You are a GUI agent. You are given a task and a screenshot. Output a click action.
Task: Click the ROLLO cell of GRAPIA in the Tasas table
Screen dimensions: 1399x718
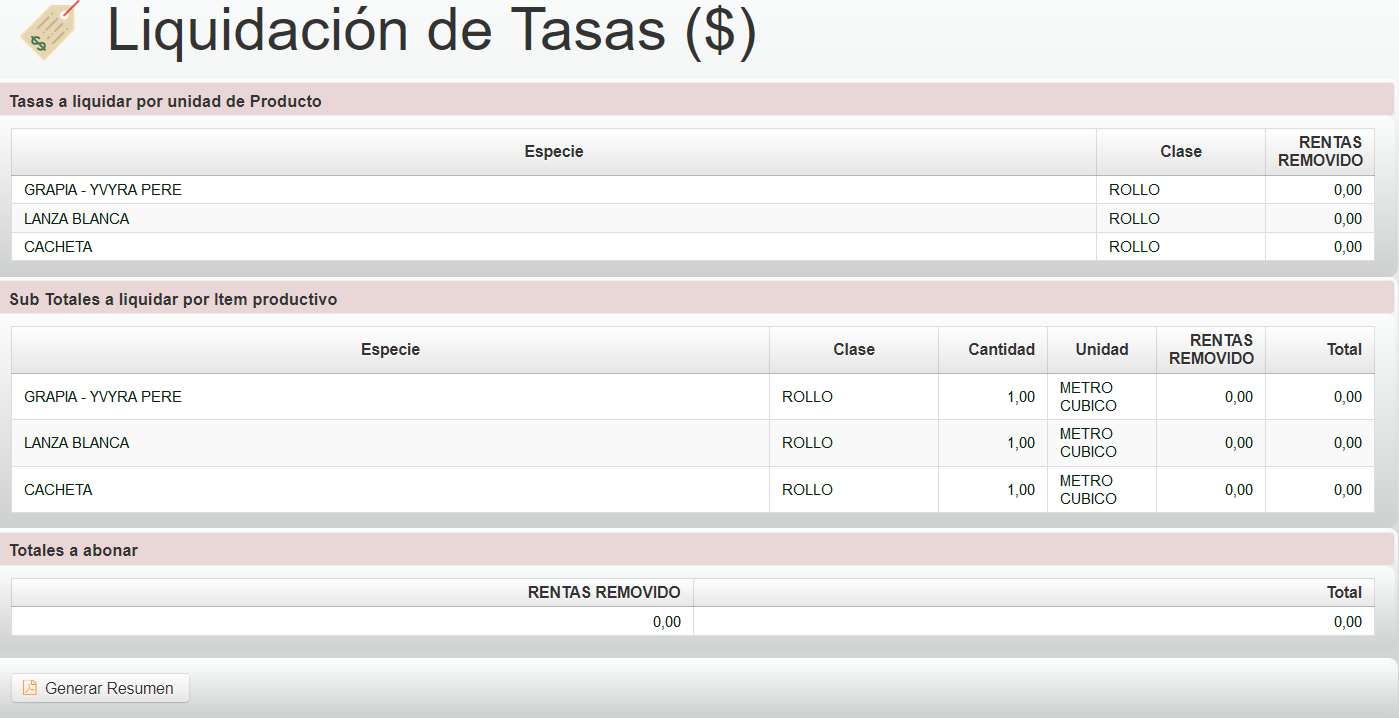pos(1181,190)
